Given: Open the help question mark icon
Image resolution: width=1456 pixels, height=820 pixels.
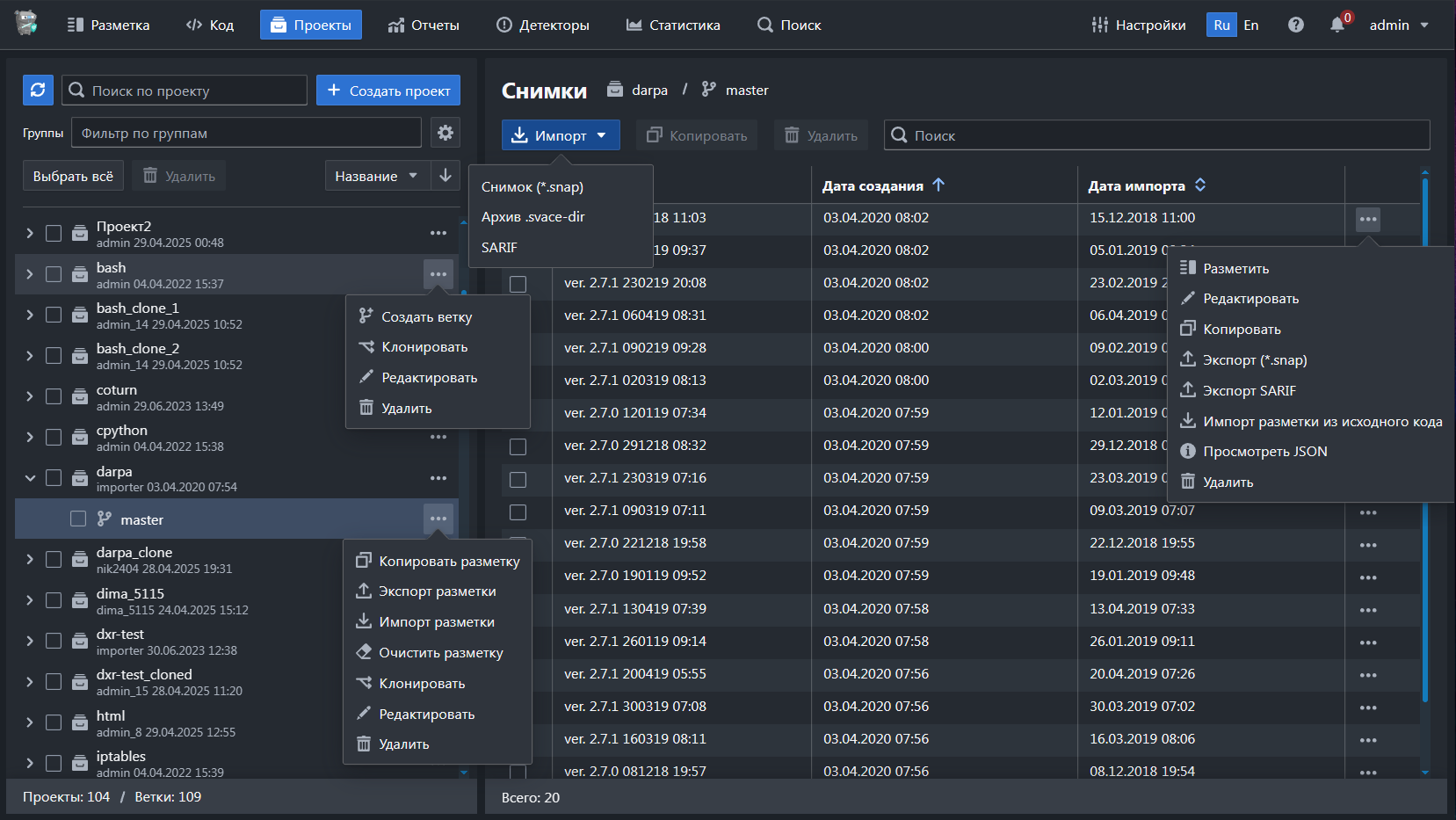Looking at the screenshot, I should tap(1295, 25).
